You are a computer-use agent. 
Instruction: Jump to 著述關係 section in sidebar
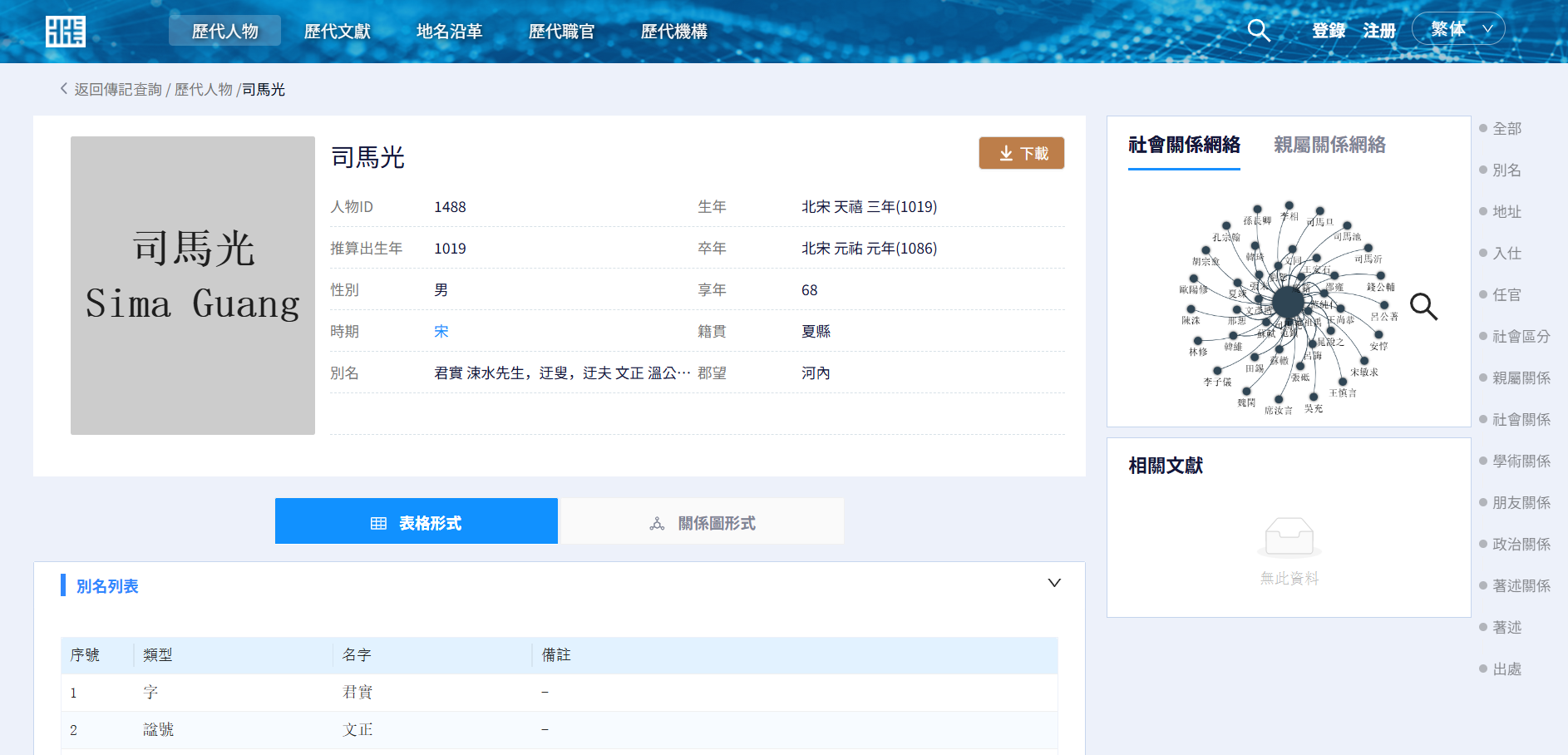pos(1520,586)
